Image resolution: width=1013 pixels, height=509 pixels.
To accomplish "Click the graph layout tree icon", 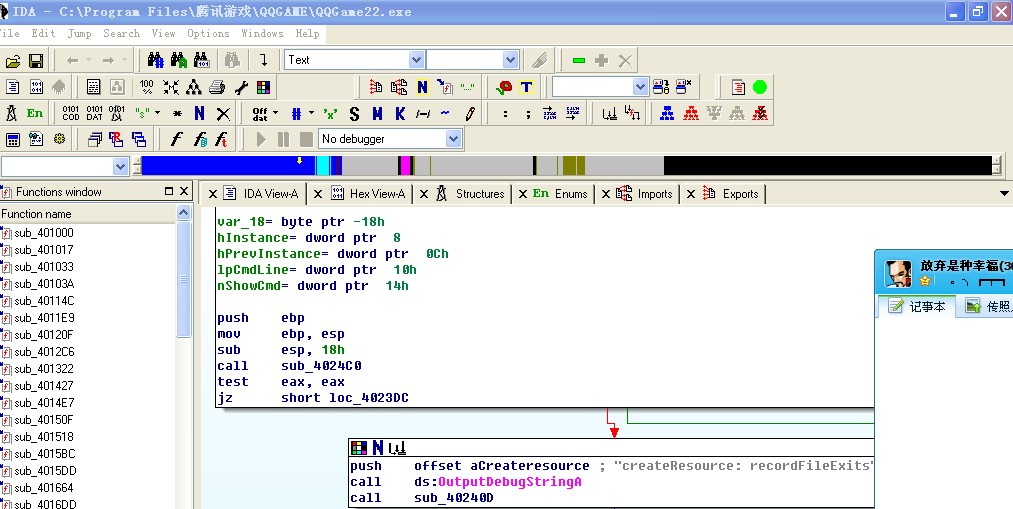I will click(194, 87).
